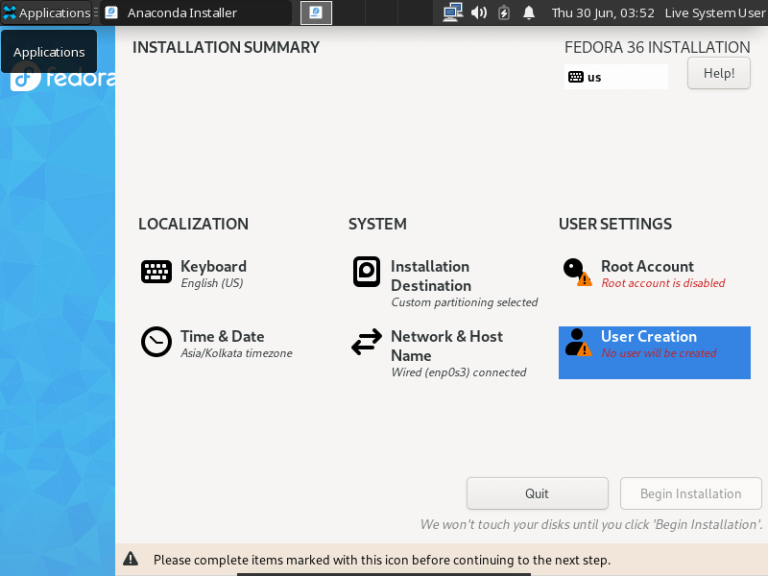Click the User Creation person icon
This screenshot has height=576, width=768.
[578, 342]
